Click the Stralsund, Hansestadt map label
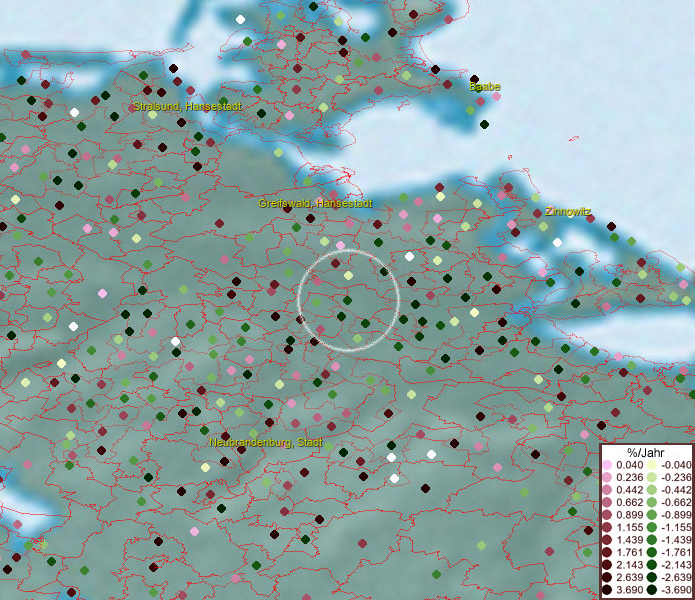Viewport: 695px width, 600px height. point(187,106)
